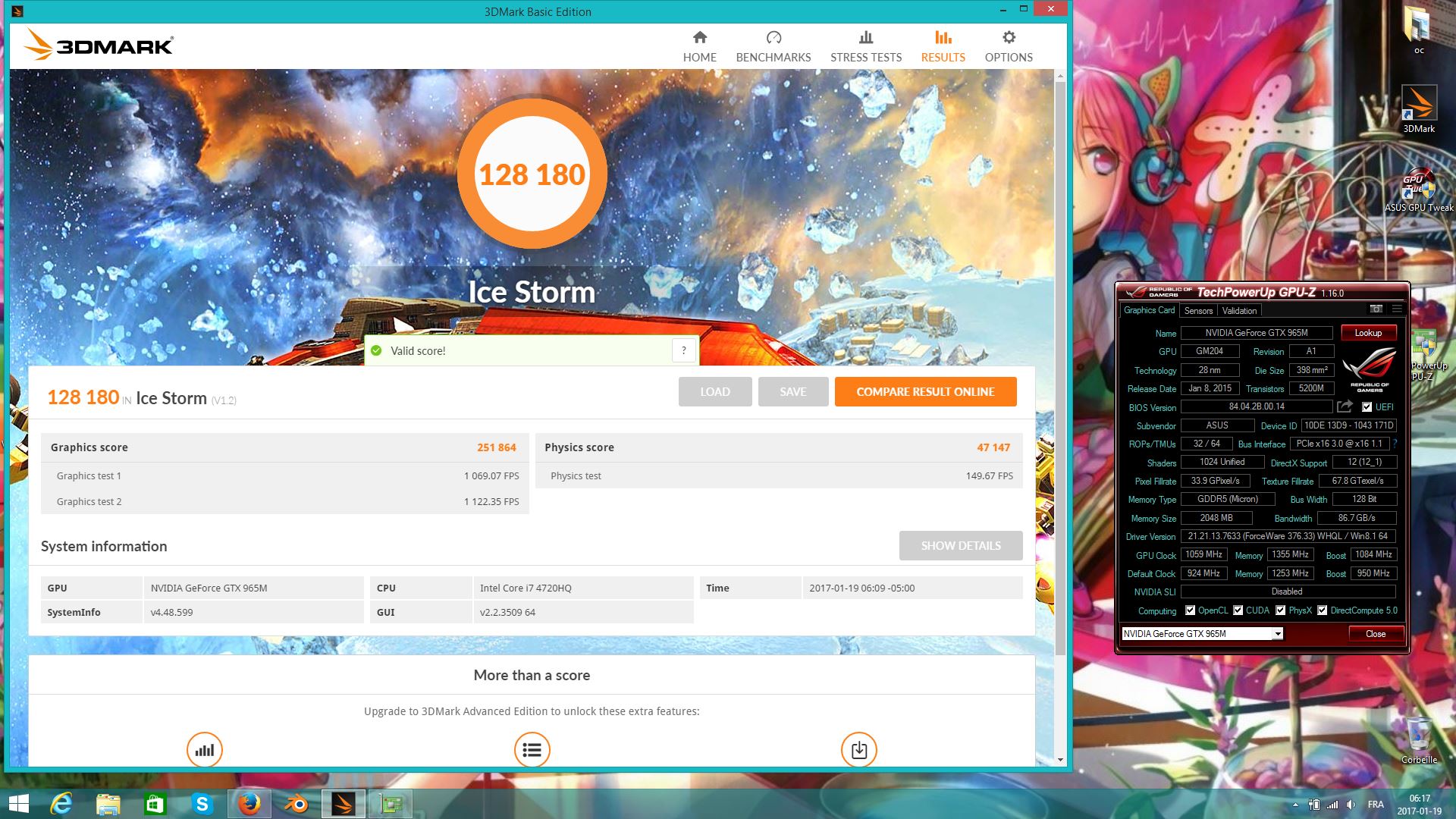This screenshot has width=1456, height=819.
Task: Click the download feature icon
Action: pyautogui.click(x=858, y=750)
